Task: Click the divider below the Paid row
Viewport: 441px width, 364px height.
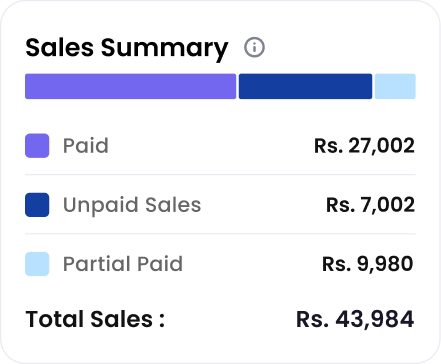Action: pyautogui.click(x=220, y=174)
